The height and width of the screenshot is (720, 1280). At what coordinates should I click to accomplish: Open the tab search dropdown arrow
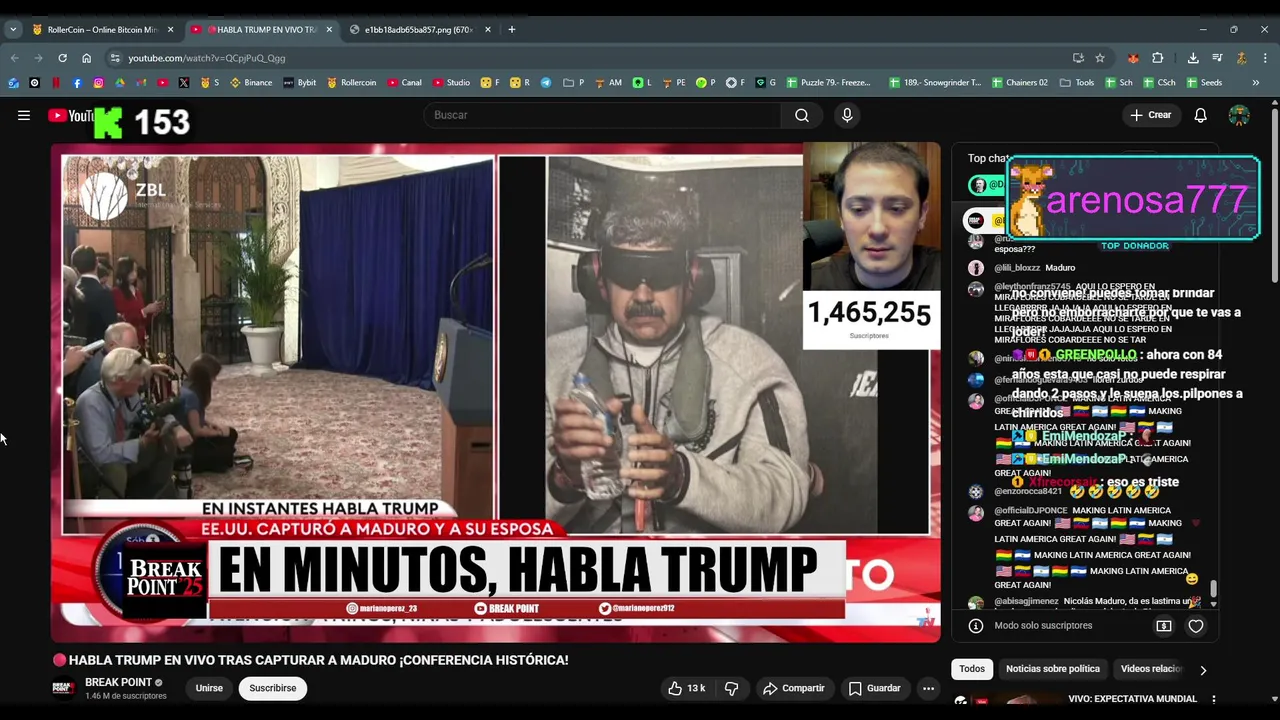click(13, 30)
